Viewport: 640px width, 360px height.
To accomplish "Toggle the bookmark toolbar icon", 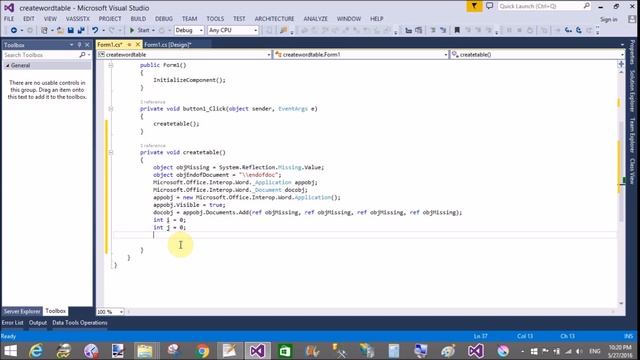I will 457,30.
